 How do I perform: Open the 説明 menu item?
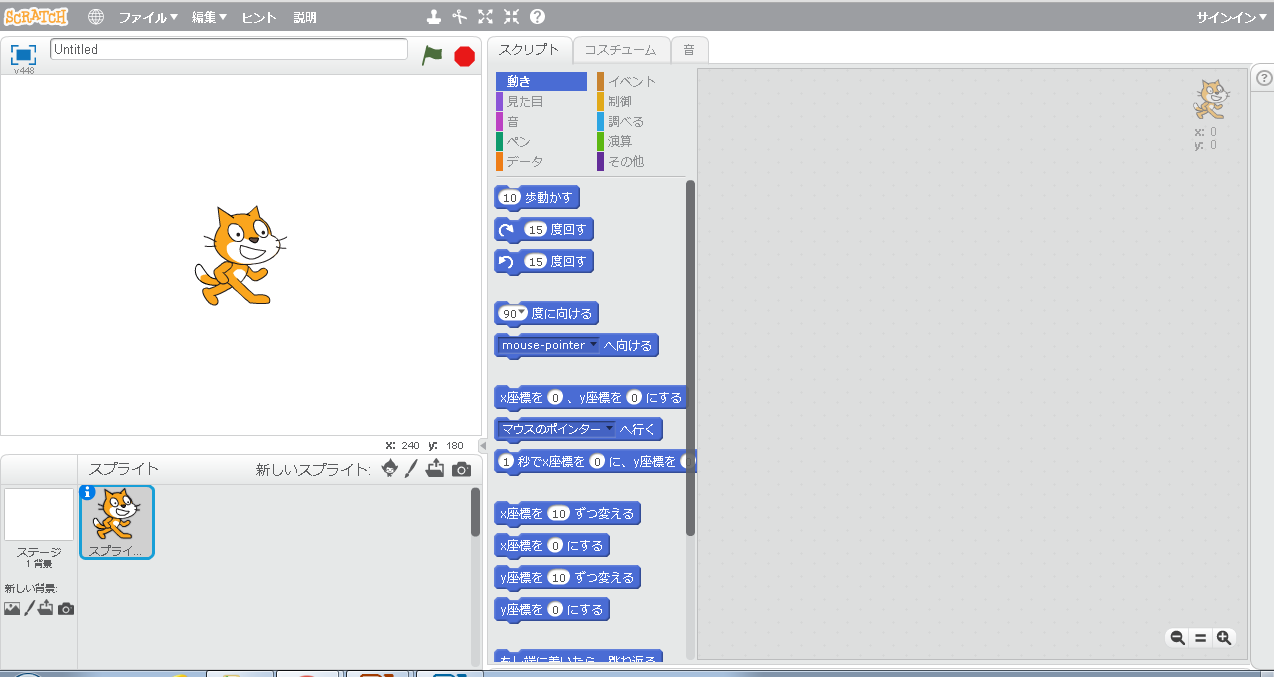[305, 17]
